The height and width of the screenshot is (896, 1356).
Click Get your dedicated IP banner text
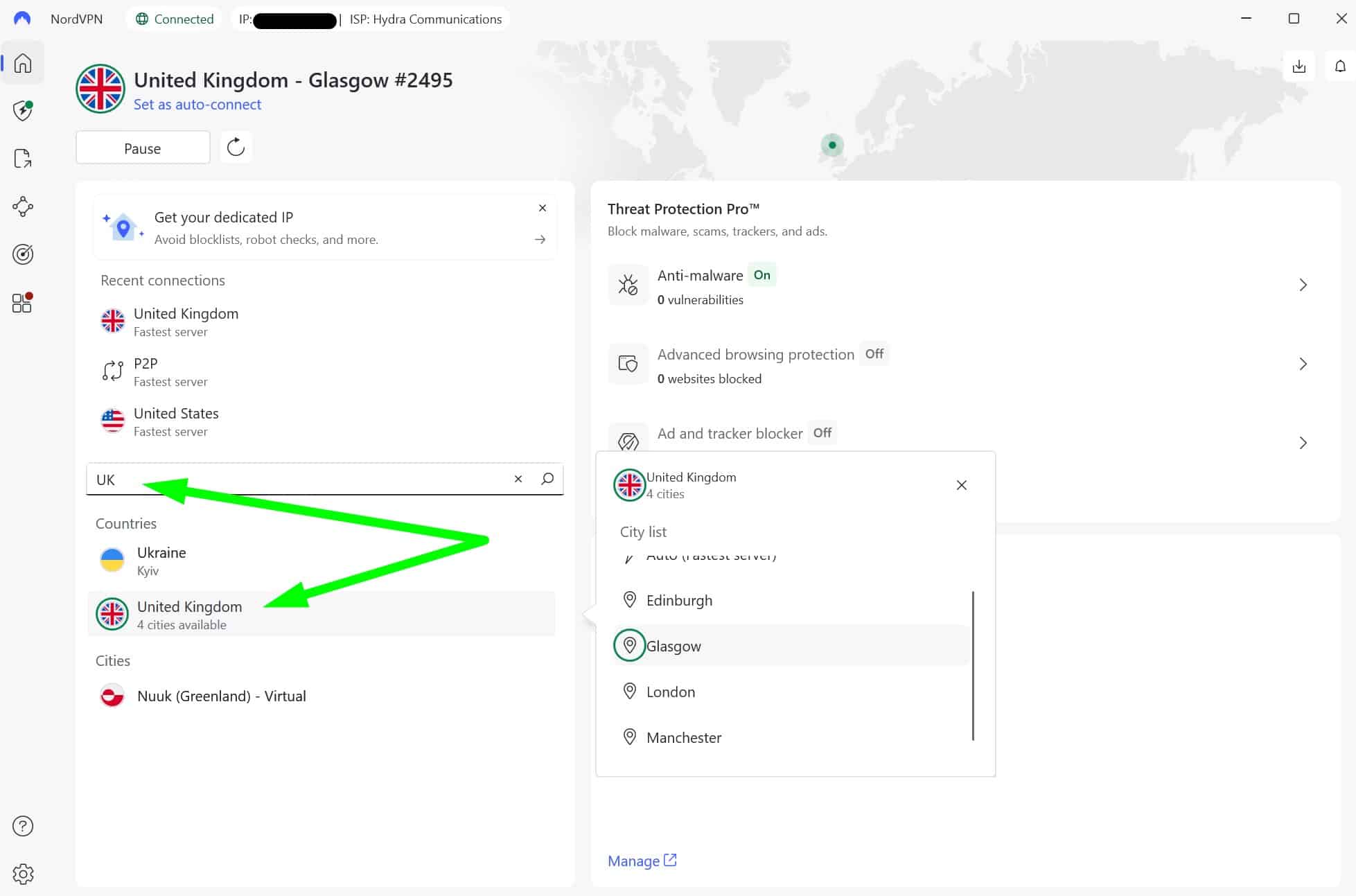(x=224, y=218)
